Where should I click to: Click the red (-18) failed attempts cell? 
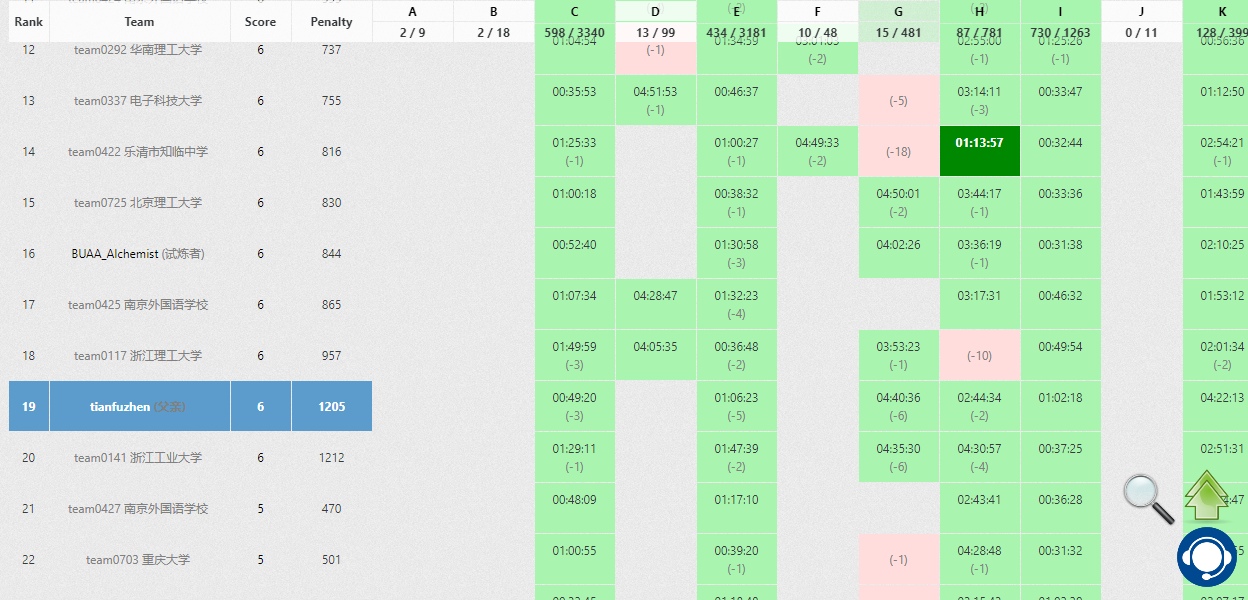coord(898,152)
